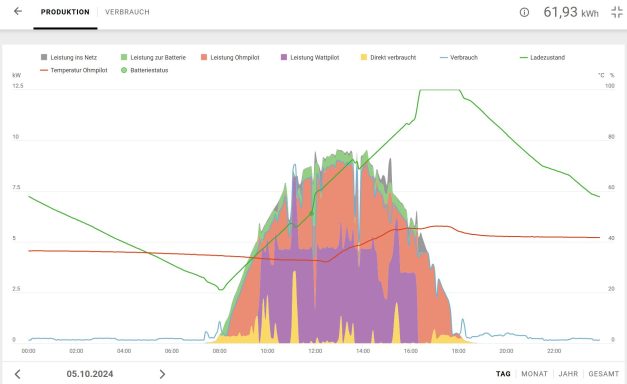
Task: Open the date 05.10.2024 picker
Action: (x=90, y=374)
